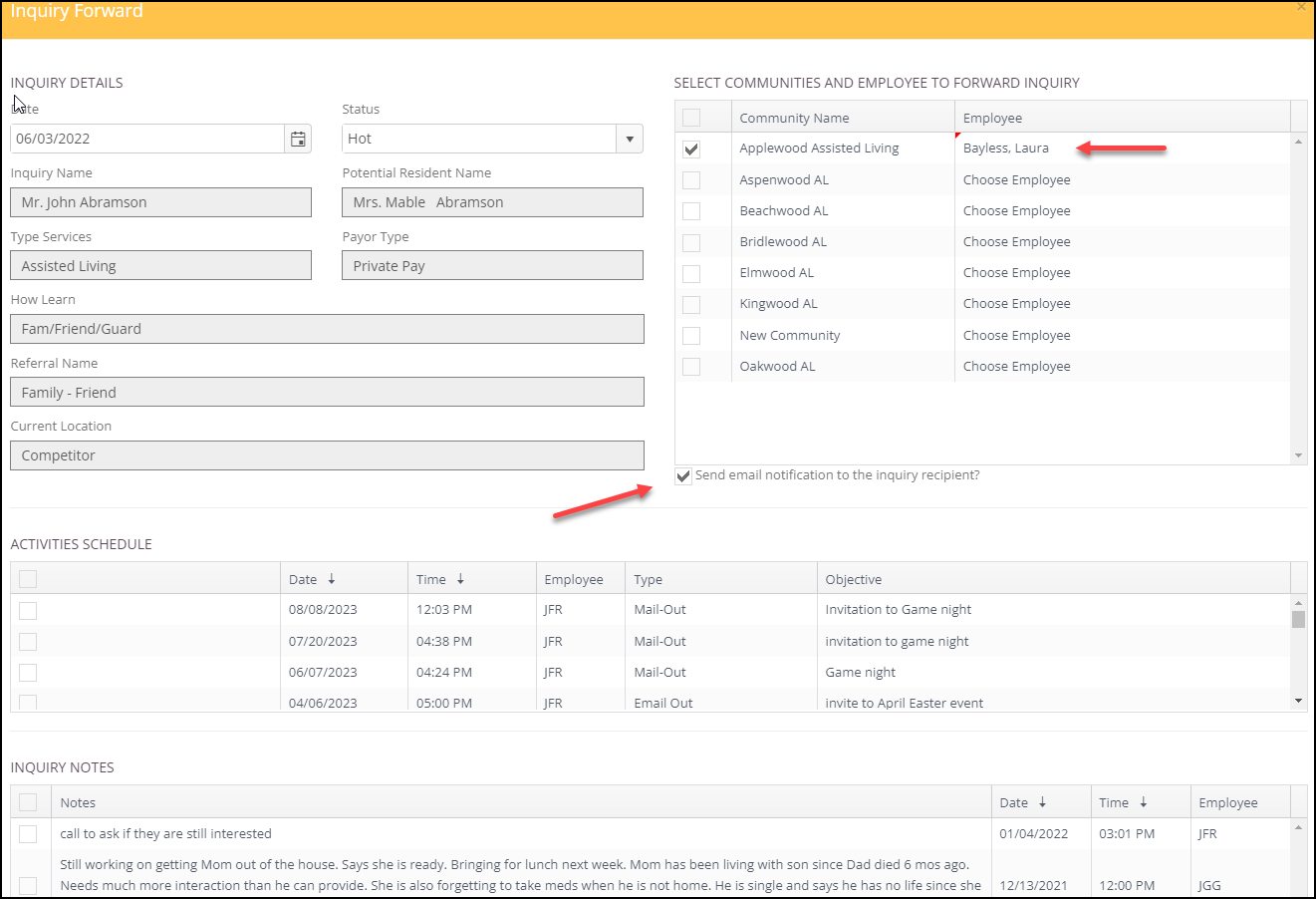
Task: Select all activities header checkbox
Action: tap(28, 579)
